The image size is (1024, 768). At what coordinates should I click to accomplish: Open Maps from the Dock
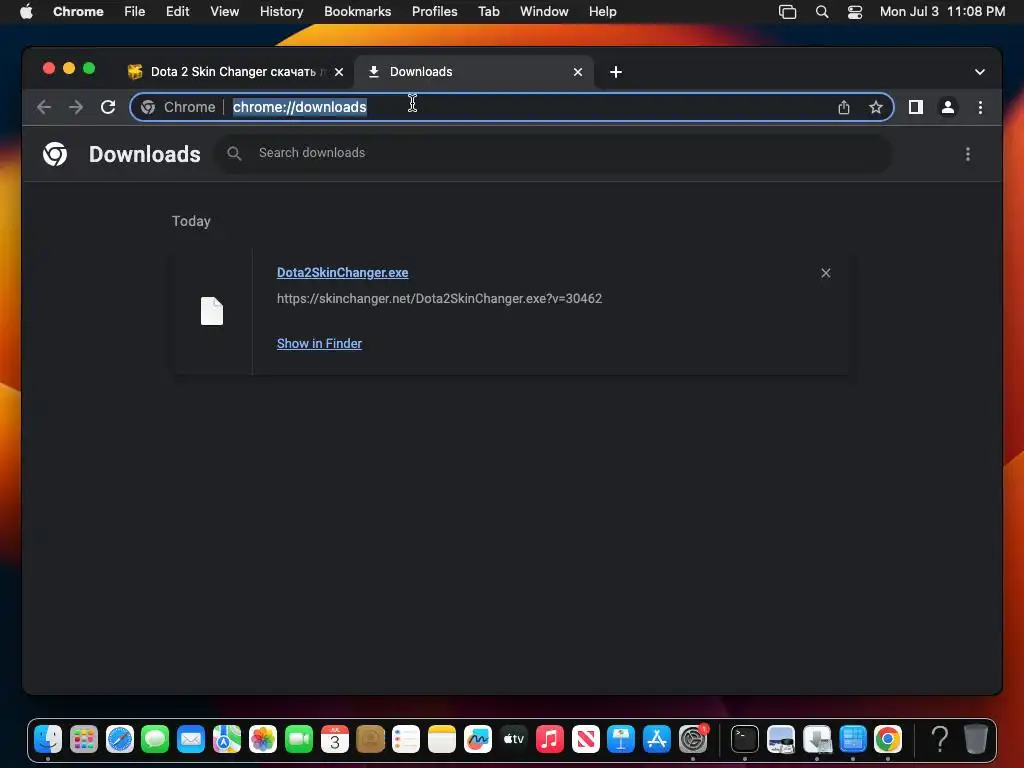(x=227, y=739)
